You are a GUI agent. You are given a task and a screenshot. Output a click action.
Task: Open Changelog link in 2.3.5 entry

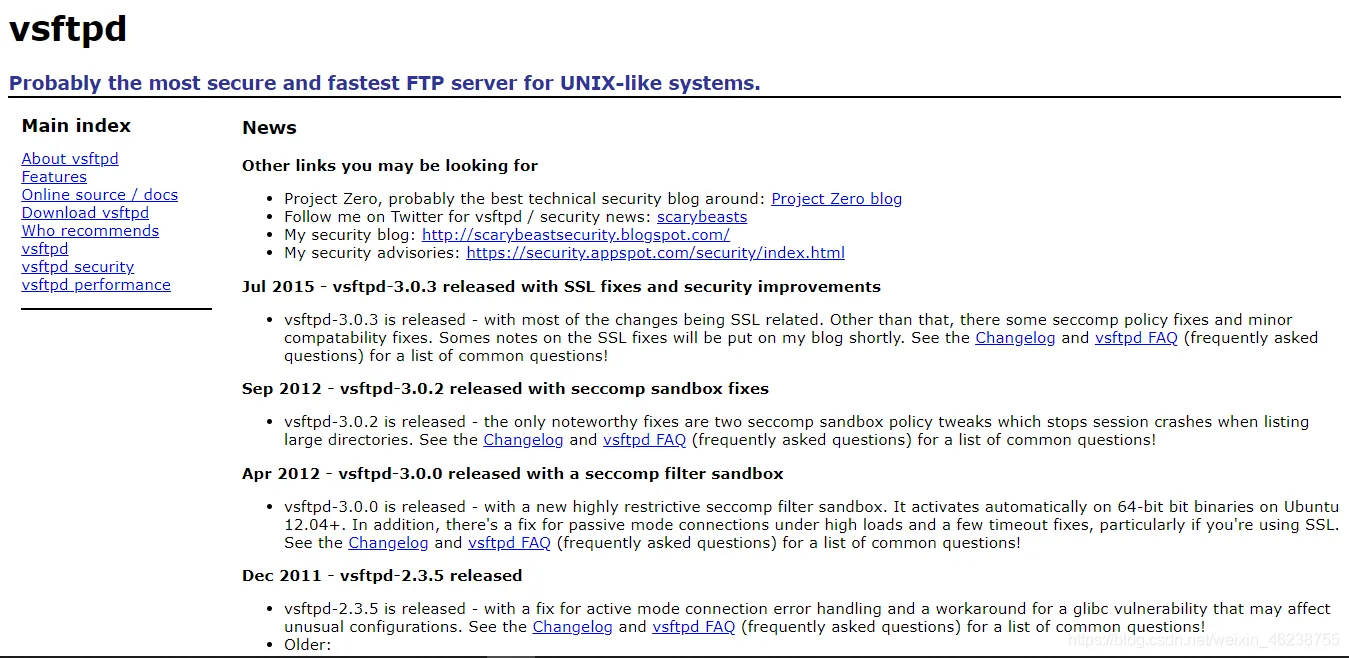tap(572, 627)
